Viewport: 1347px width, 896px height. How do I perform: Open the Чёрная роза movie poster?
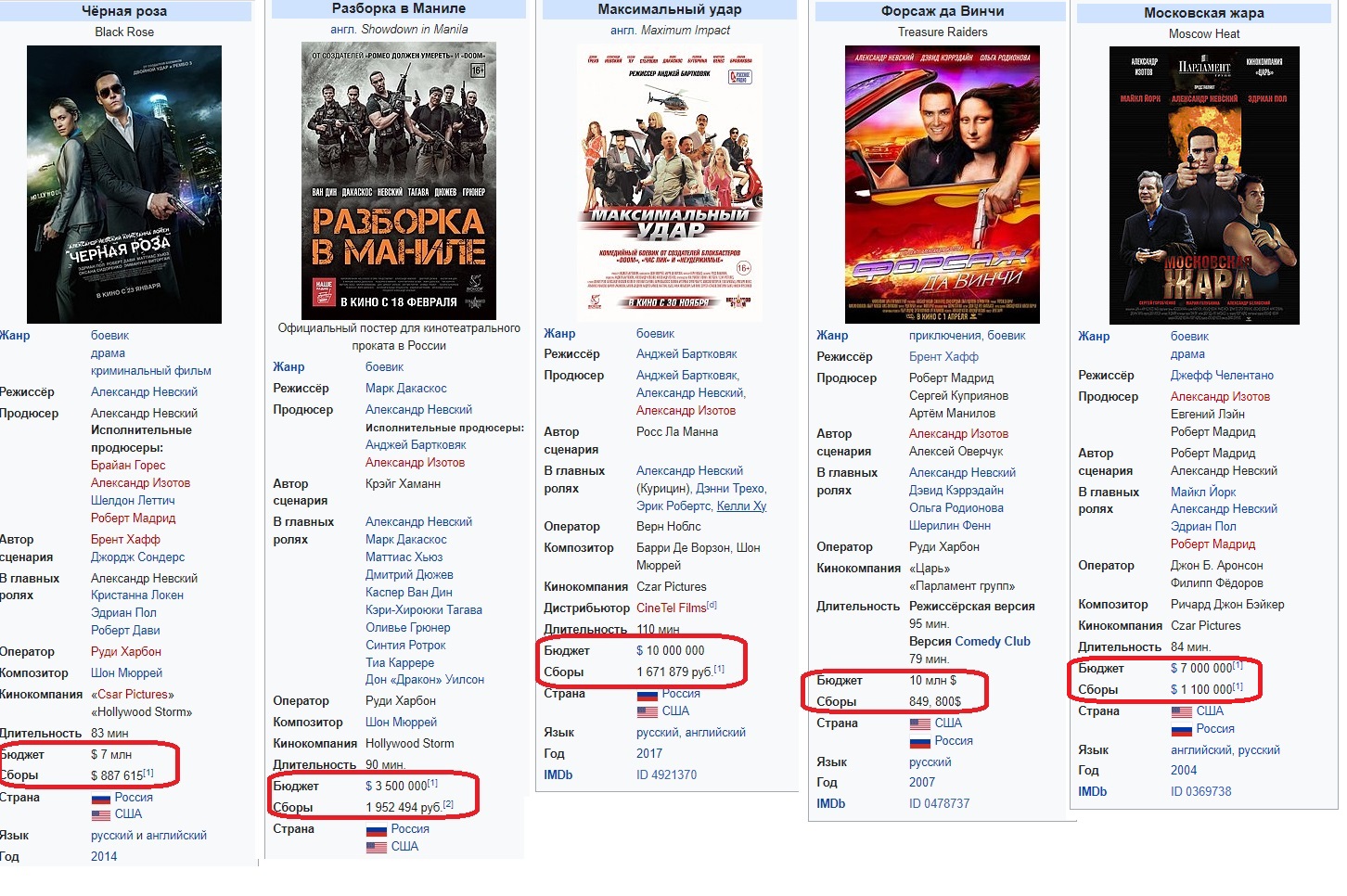click(124, 185)
